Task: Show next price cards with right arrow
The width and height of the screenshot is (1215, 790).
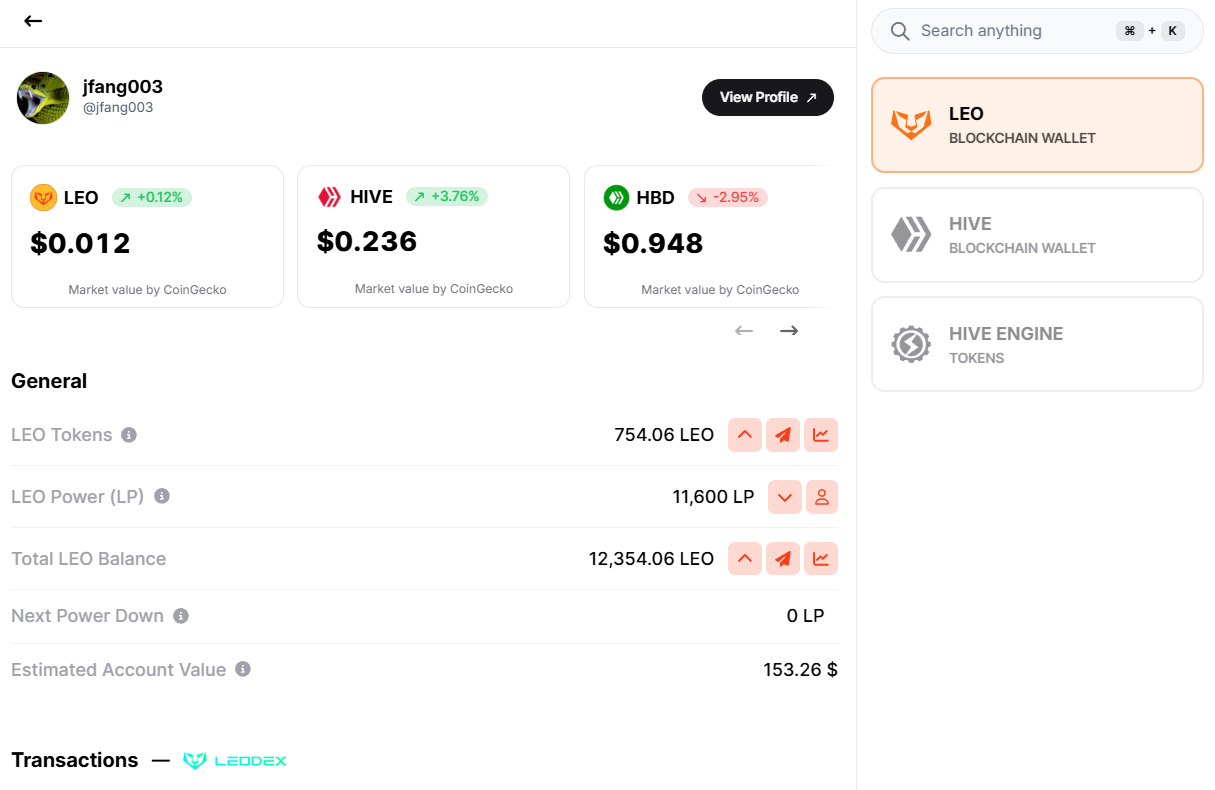Action: pyautogui.click(x=789, y=330)
